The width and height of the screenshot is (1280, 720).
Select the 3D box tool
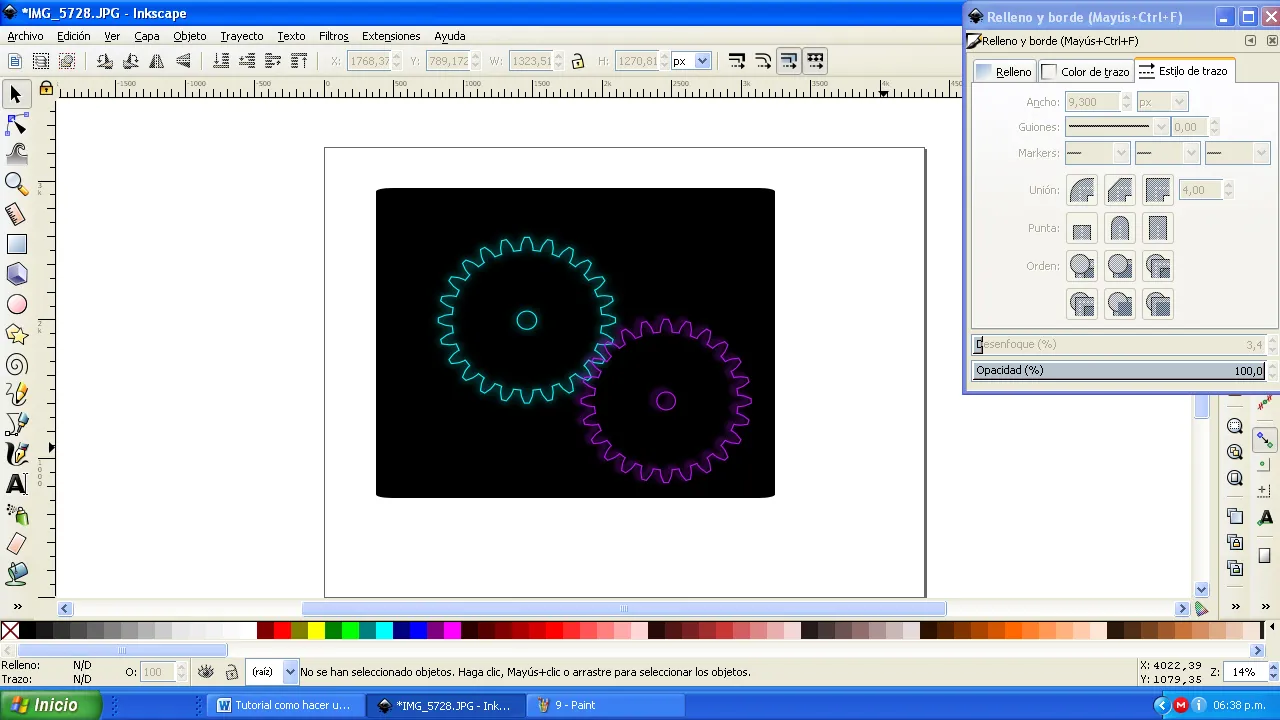point(16,274)
